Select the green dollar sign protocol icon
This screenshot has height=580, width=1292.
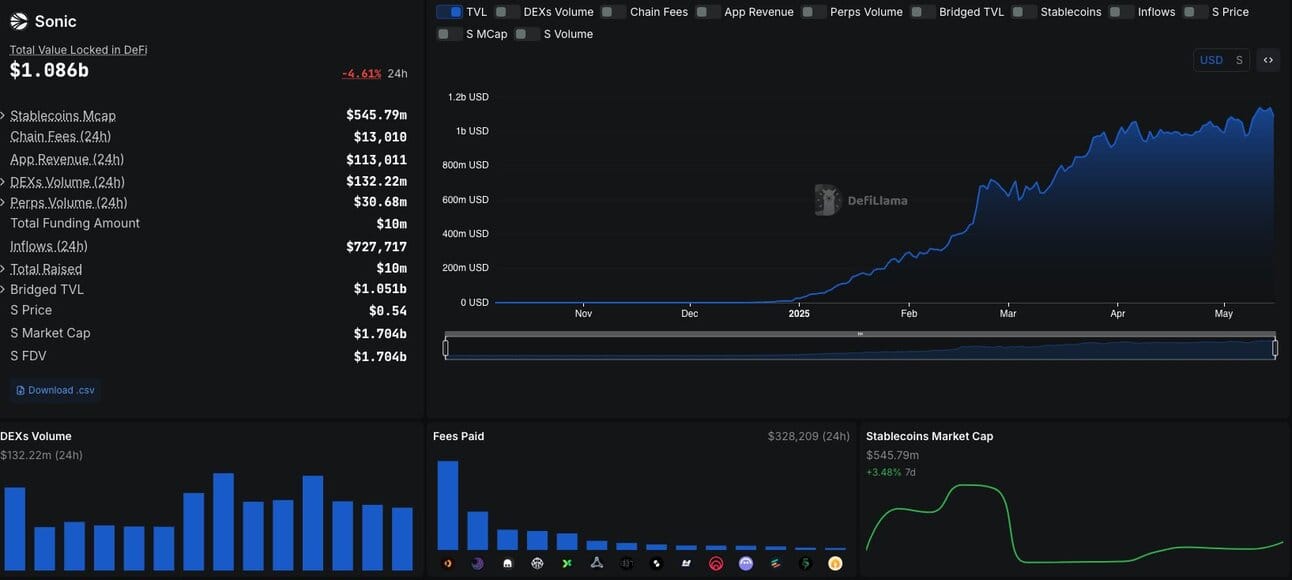pos(806,564)
